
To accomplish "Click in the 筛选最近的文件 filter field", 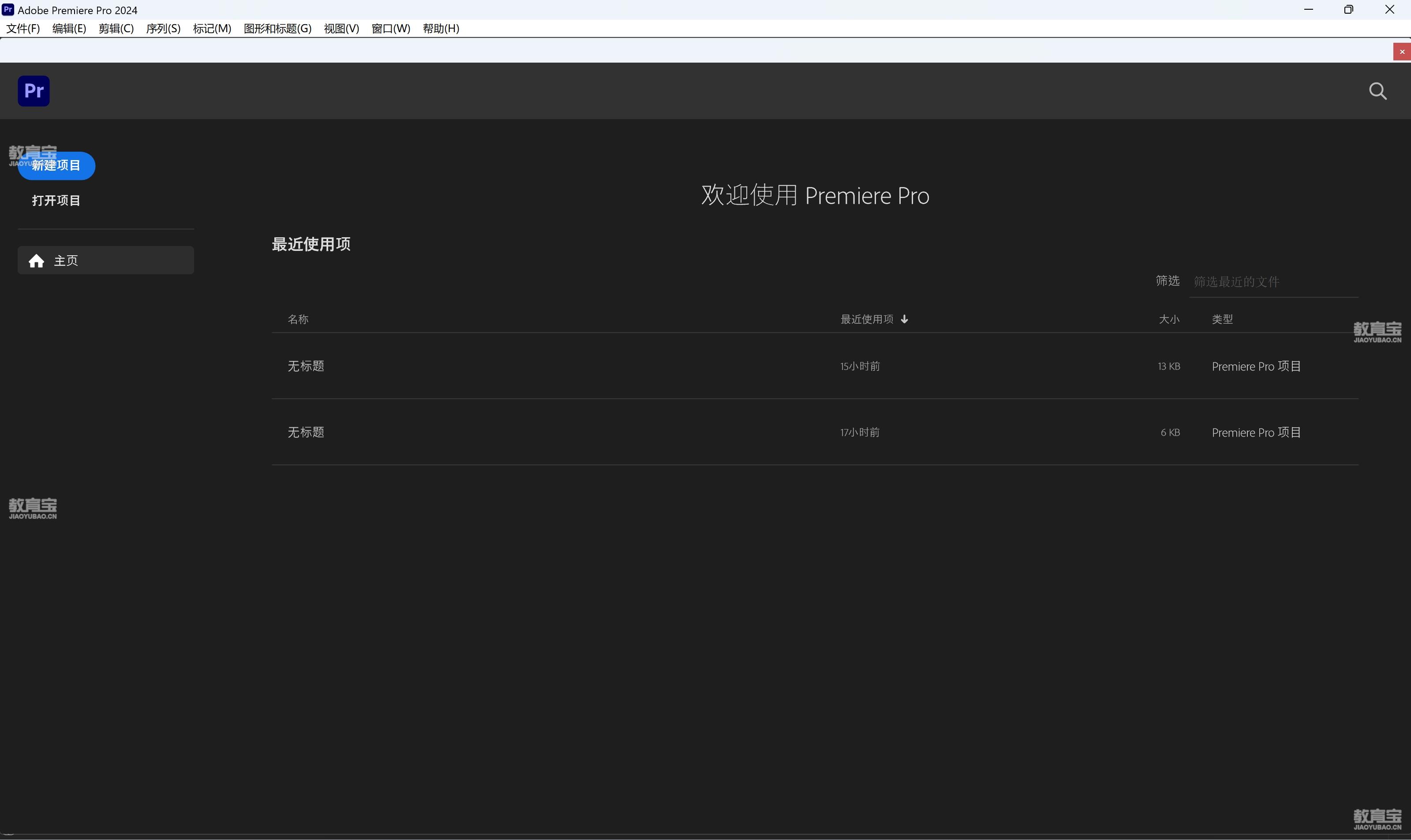I will pos(1273,282).
